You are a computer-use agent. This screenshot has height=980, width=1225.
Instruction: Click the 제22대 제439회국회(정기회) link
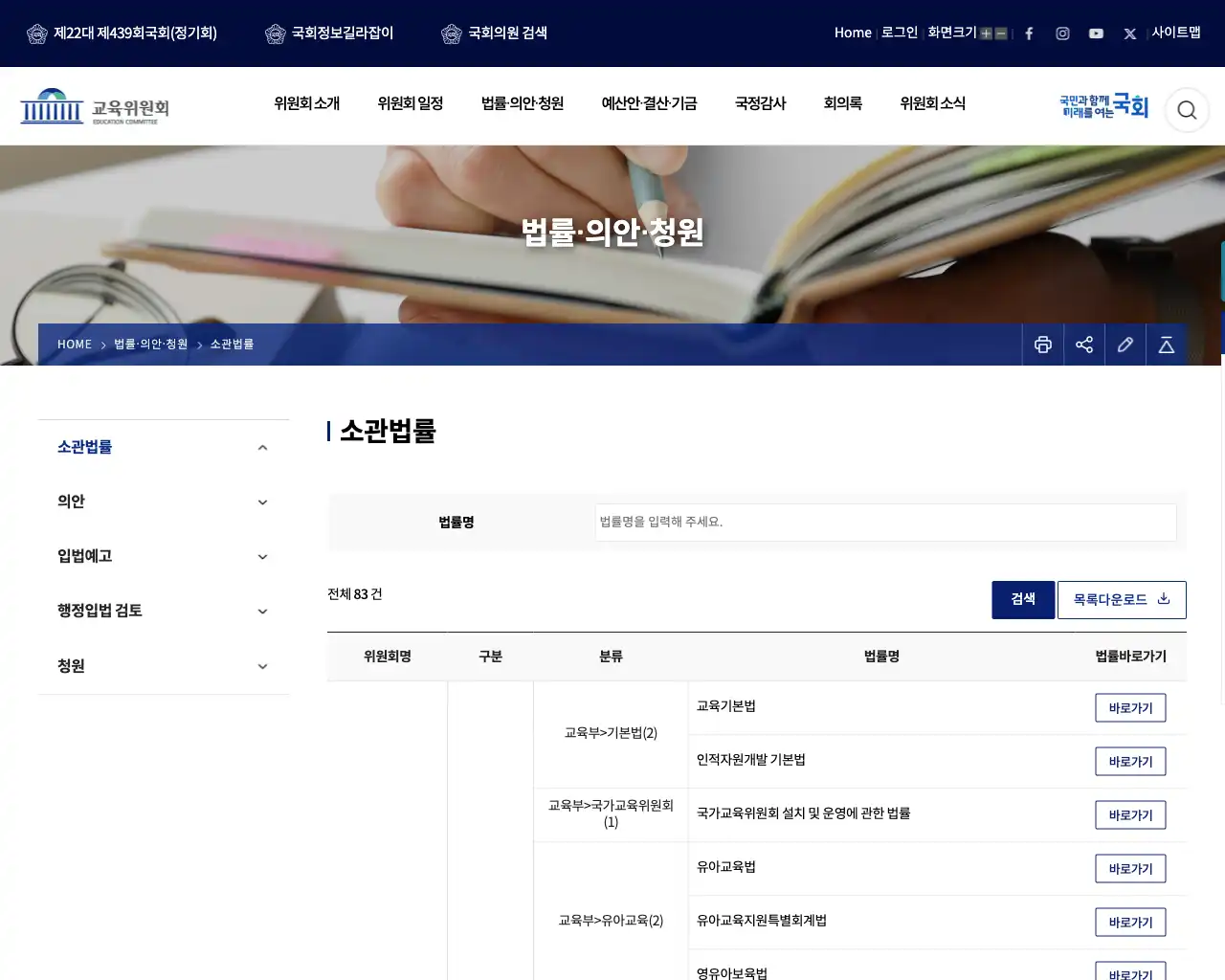(x=122, y=33)
